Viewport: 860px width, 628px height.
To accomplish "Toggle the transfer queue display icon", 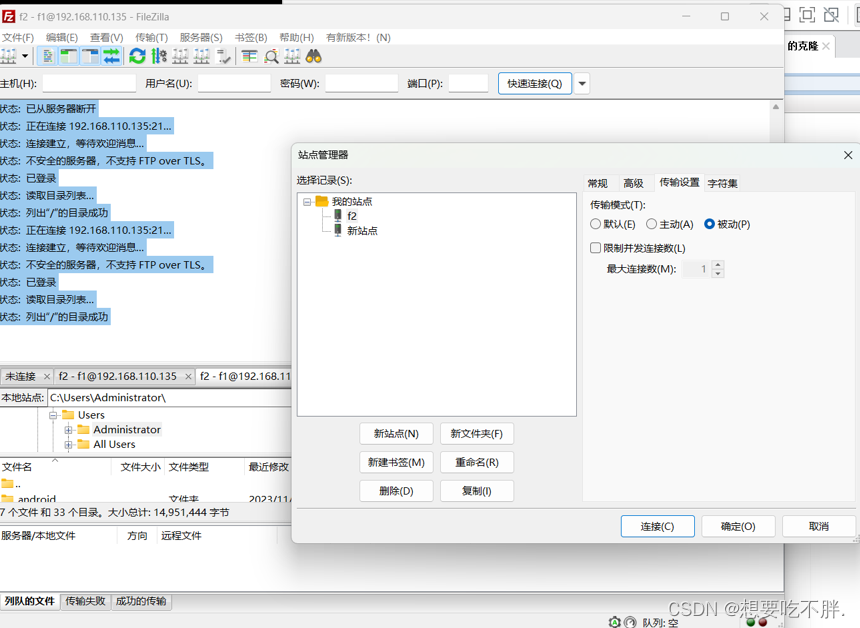I will pyautogui.click(x=111, y=56).
